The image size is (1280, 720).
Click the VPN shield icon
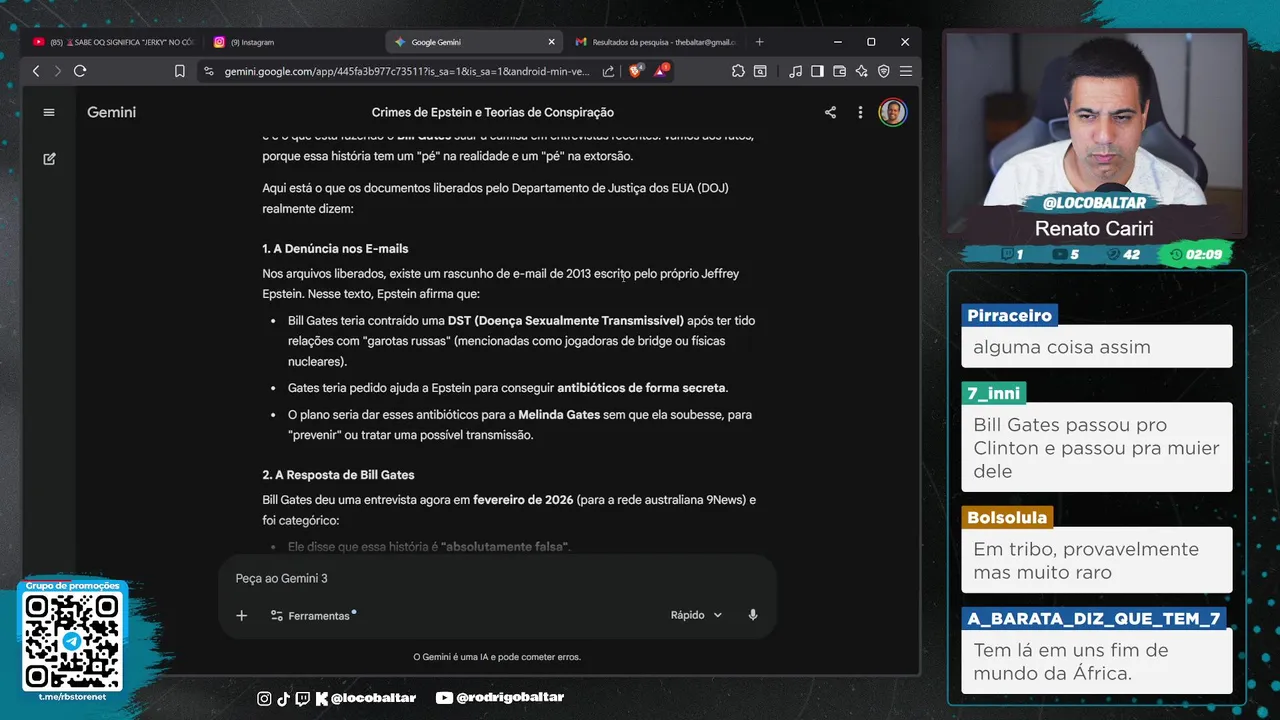[x=883, y=71]
